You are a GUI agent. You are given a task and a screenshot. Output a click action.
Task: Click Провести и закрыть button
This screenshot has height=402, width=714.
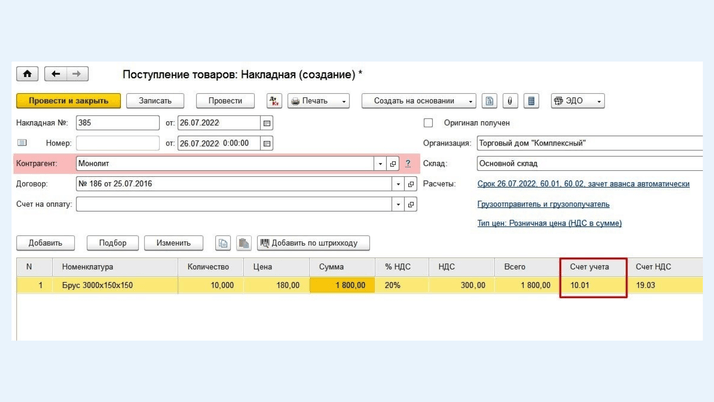(x=68, y=101)
